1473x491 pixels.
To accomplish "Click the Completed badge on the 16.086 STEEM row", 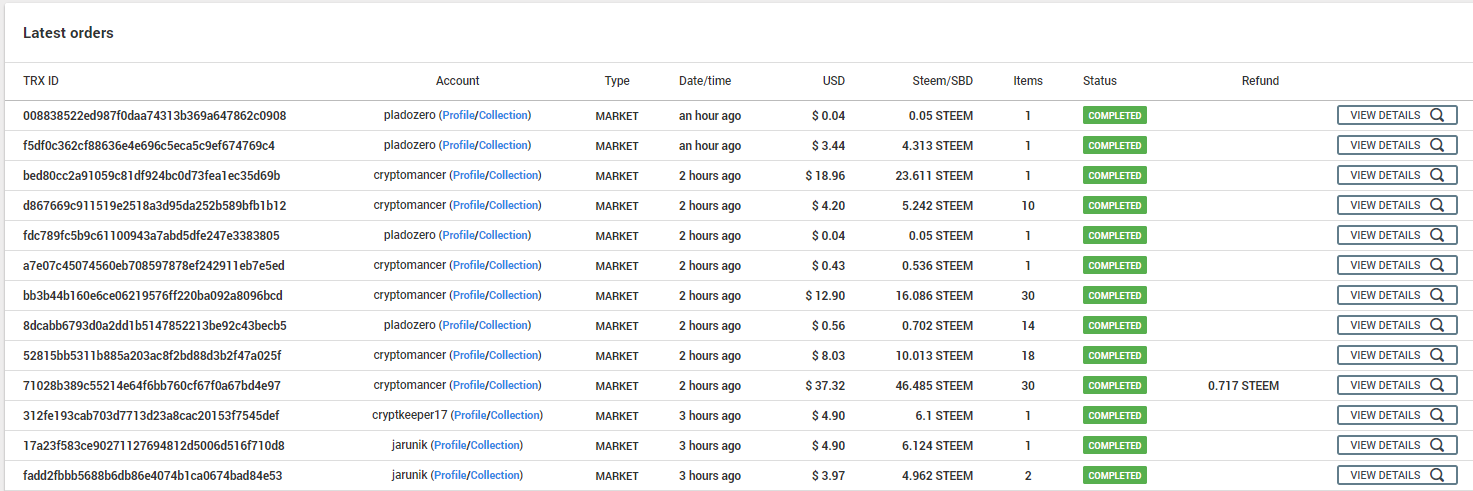I will 1114,295.
